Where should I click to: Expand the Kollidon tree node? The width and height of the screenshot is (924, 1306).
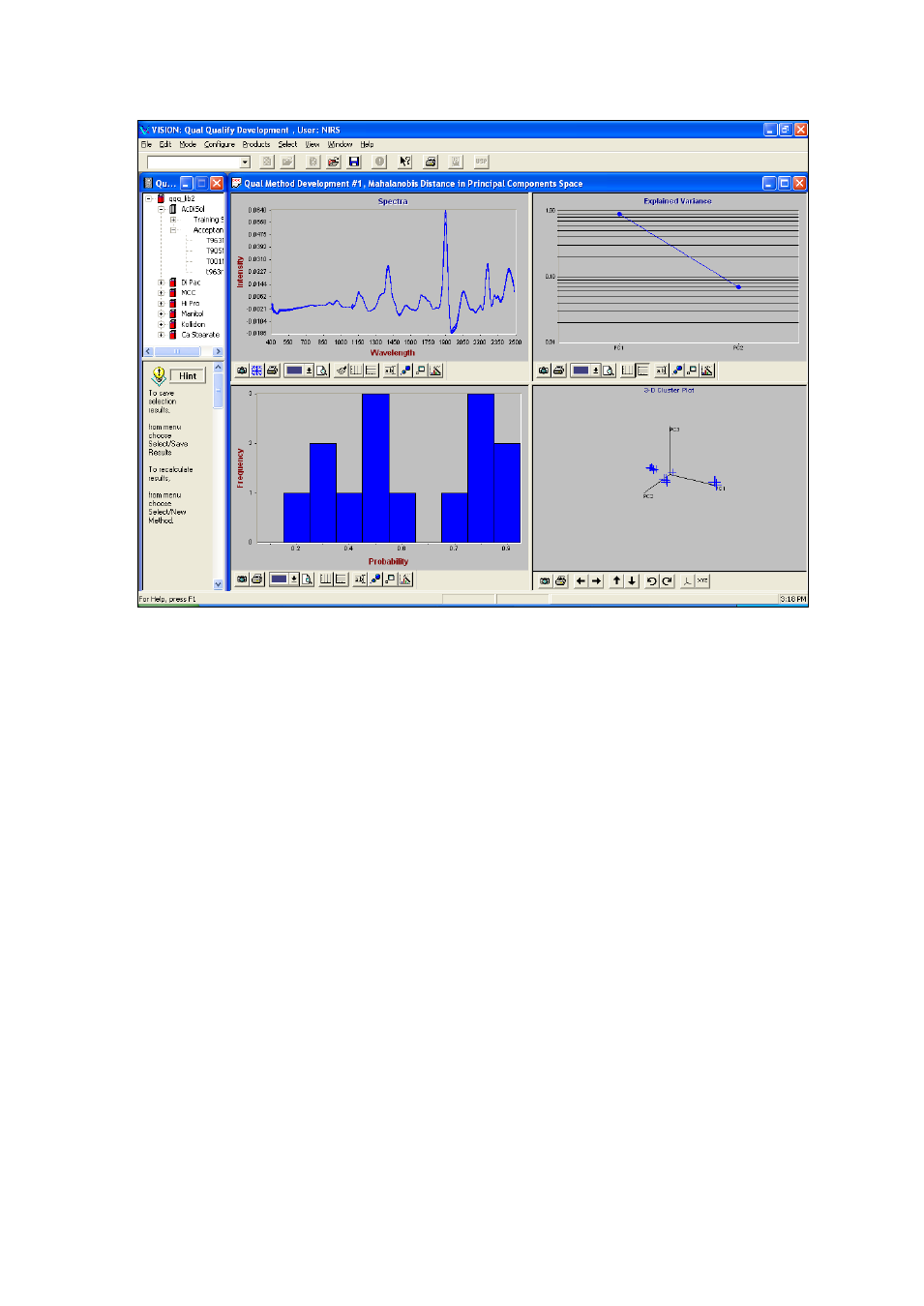(x=162, y=324)
